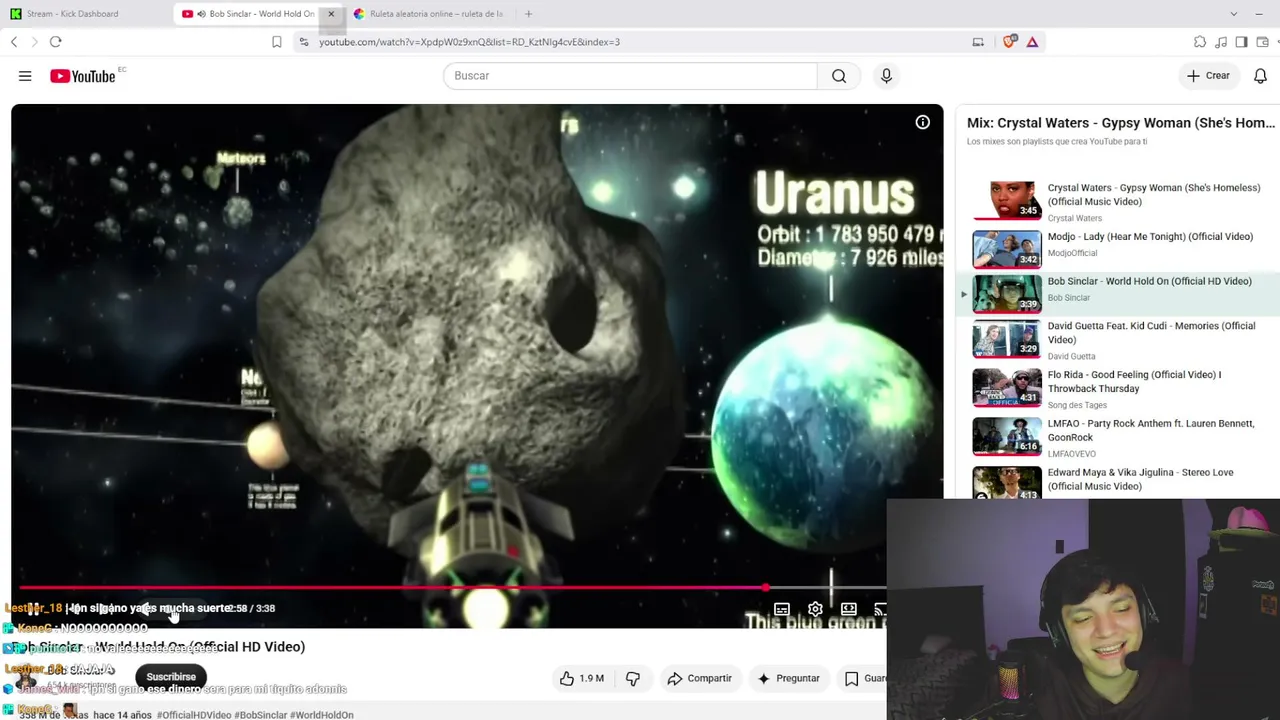This screenshot has width=1280, height=720.
Task: Reload the page in the browser
Action: (56, 42)
